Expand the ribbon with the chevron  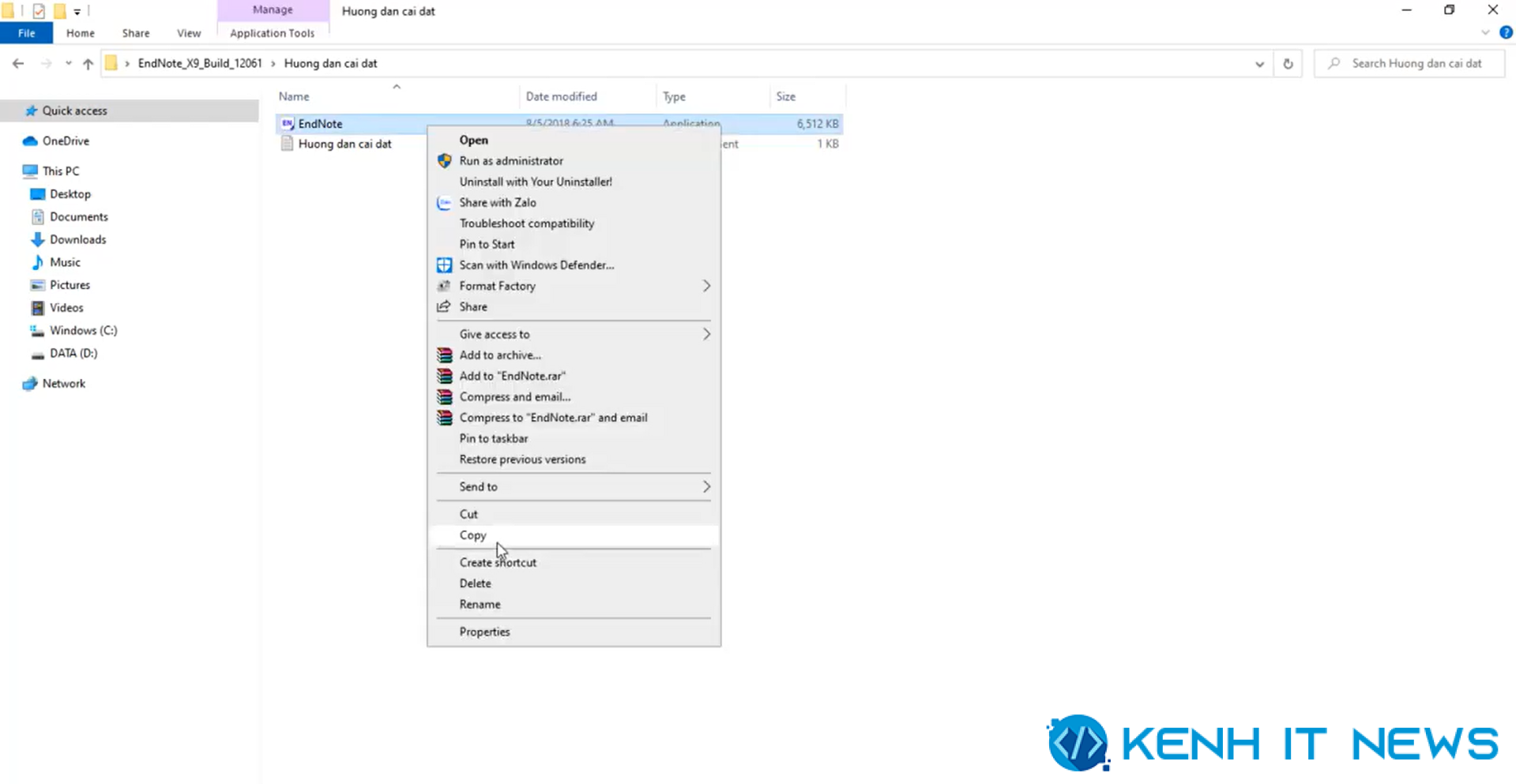pos(1485,32)
